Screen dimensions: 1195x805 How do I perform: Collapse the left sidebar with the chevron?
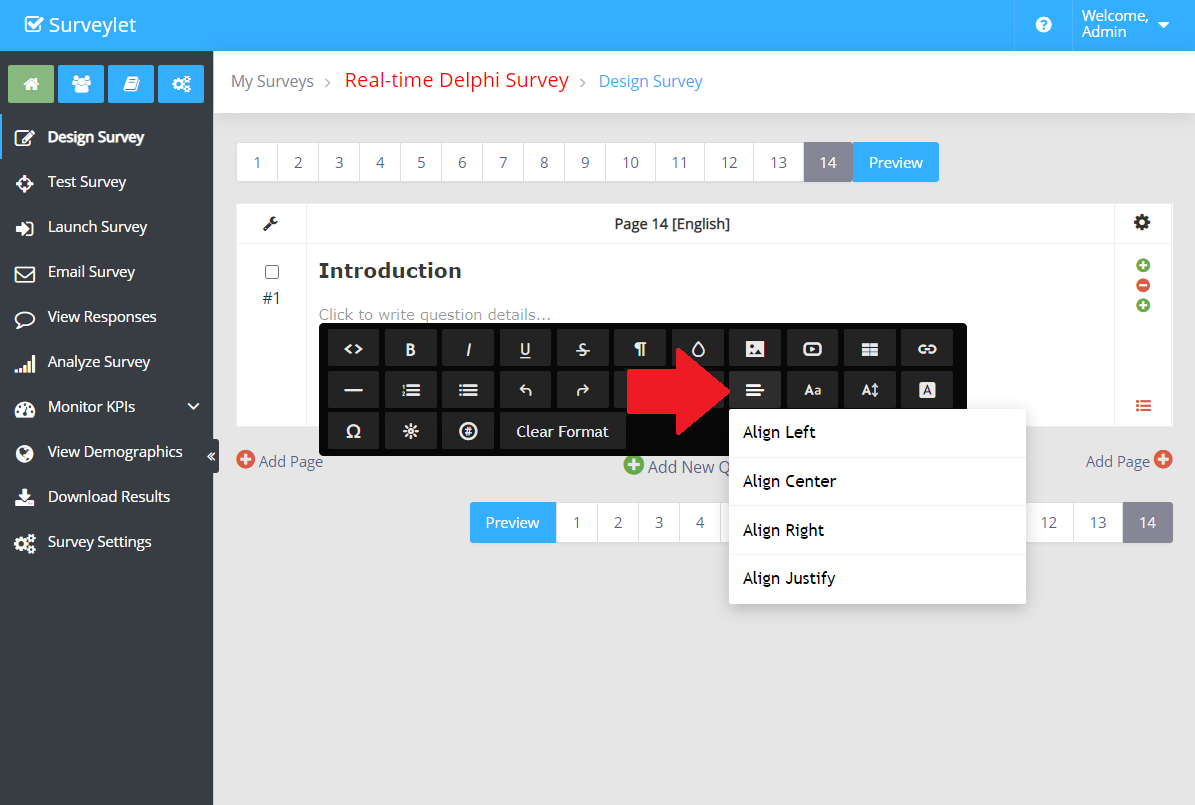[211, 456]
